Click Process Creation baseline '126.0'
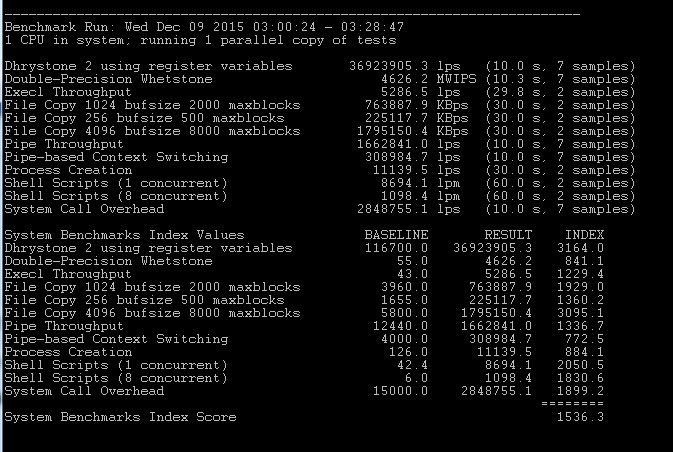Image resolution: width=673 pixels, height=452 pixels. [409, 352]
